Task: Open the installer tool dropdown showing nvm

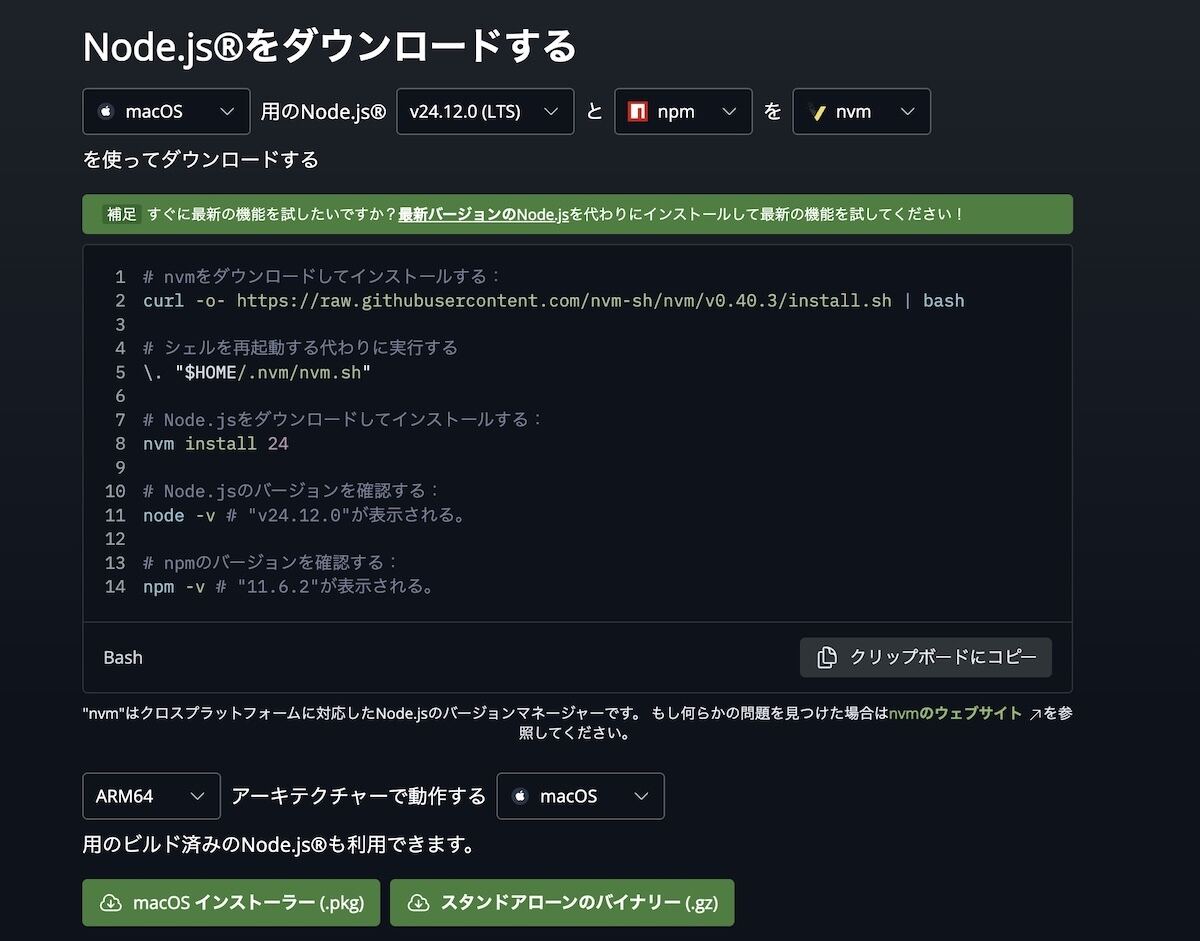Action: click(862, 111)
